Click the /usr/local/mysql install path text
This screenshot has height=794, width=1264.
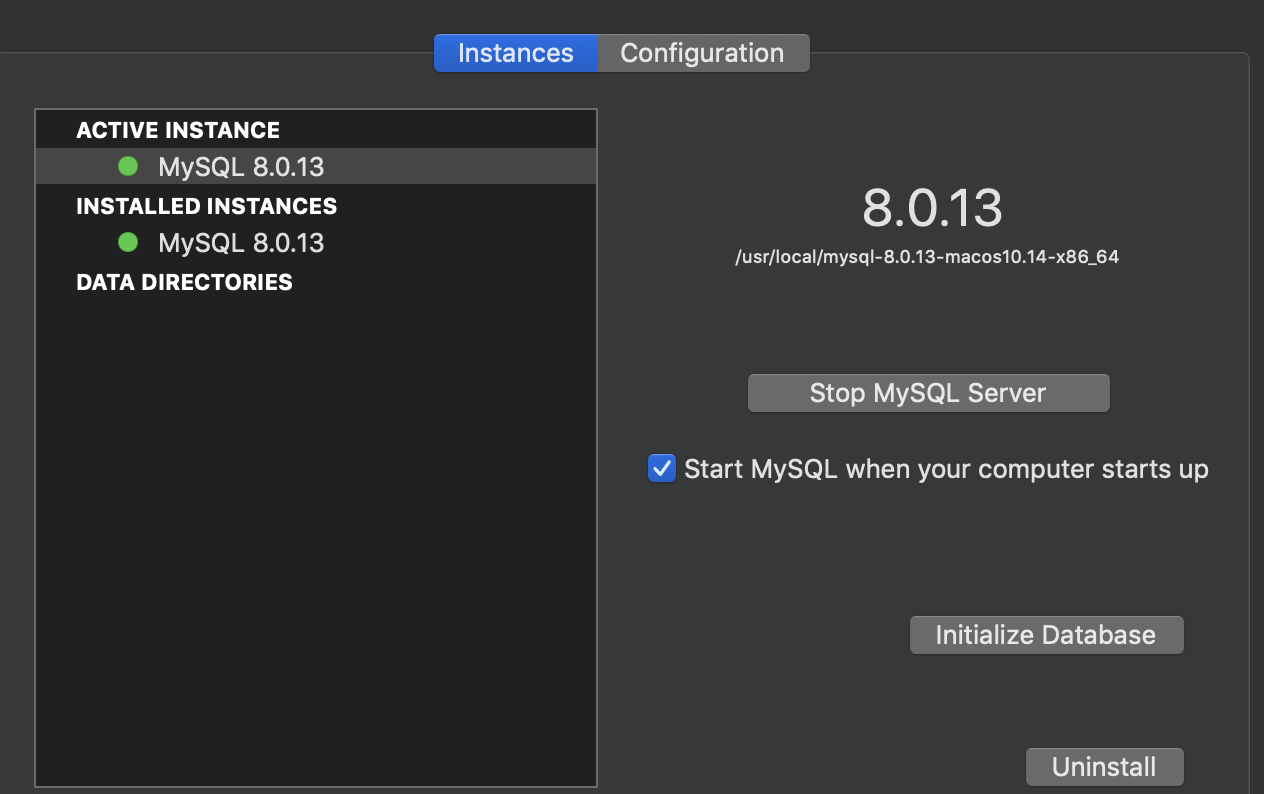tap(927, 257)
